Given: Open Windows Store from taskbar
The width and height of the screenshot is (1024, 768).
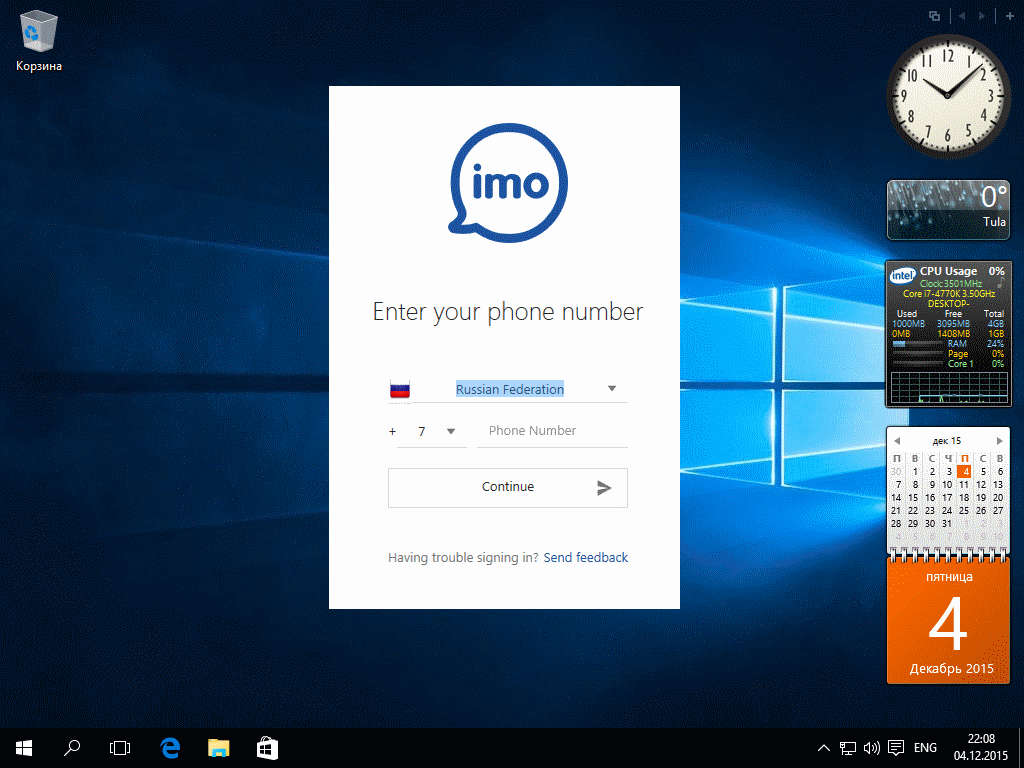Looking at the screenshot, I should (x=267, y=748).
